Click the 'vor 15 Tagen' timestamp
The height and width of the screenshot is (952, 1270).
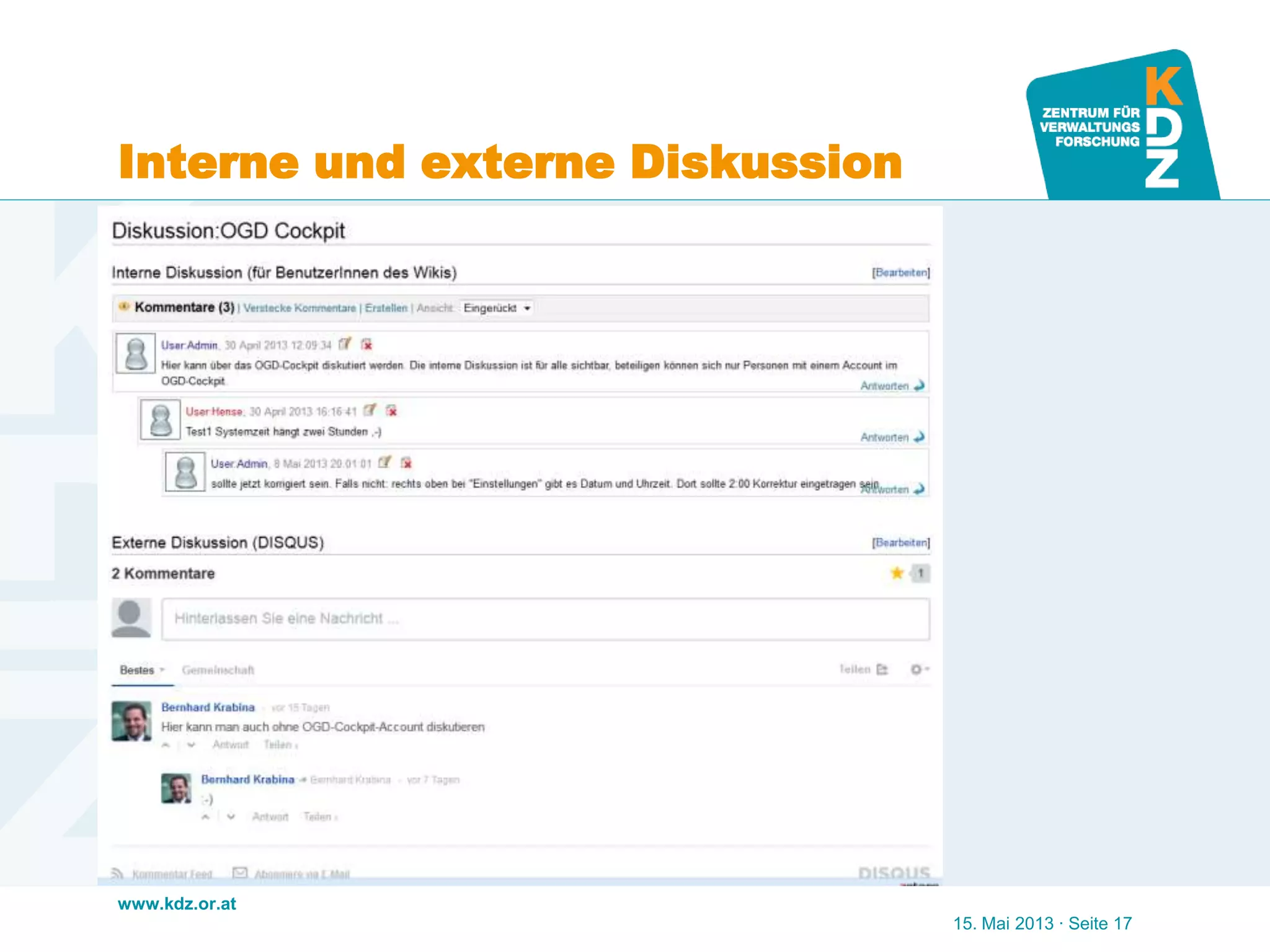300,708
